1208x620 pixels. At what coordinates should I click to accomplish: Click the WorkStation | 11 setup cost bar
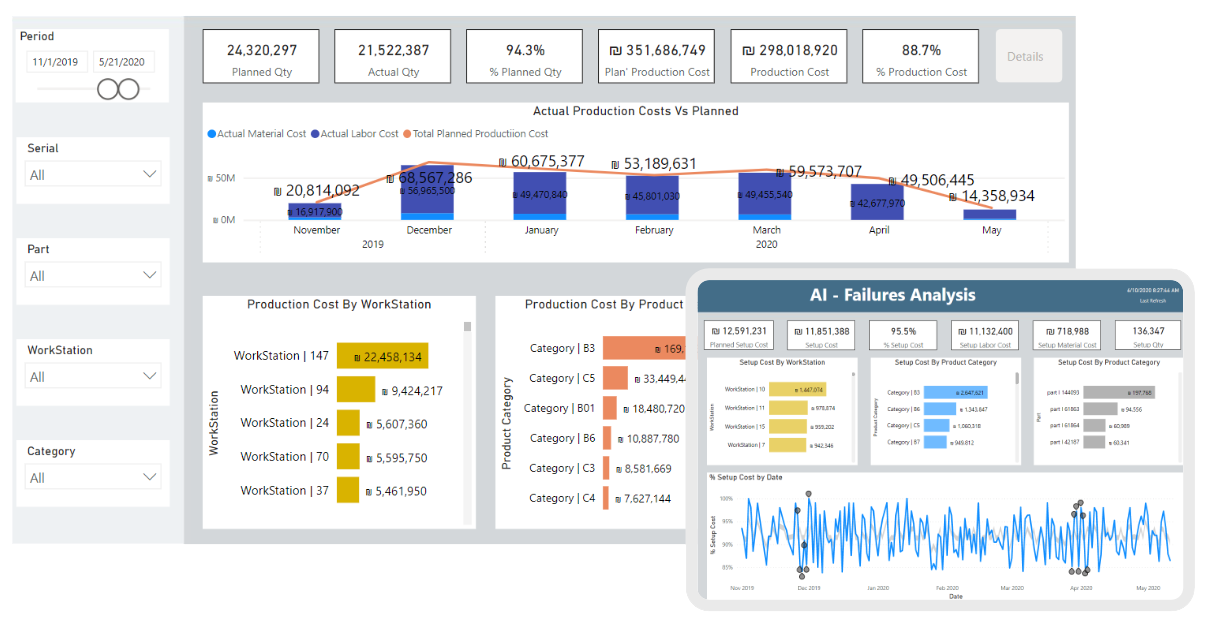click(x=788, y=408)
